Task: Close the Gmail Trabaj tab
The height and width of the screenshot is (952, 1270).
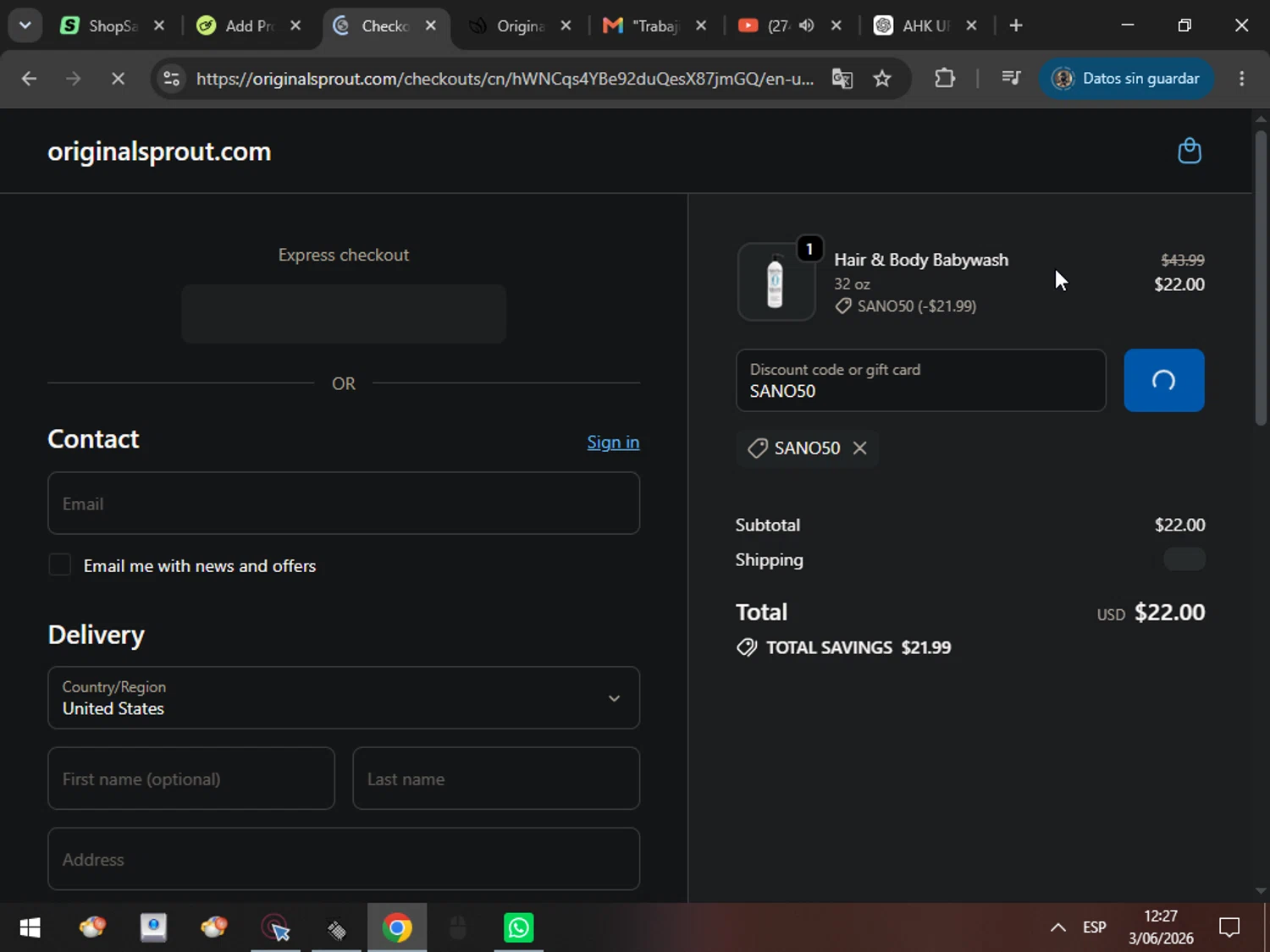Action: coord(701,25)
